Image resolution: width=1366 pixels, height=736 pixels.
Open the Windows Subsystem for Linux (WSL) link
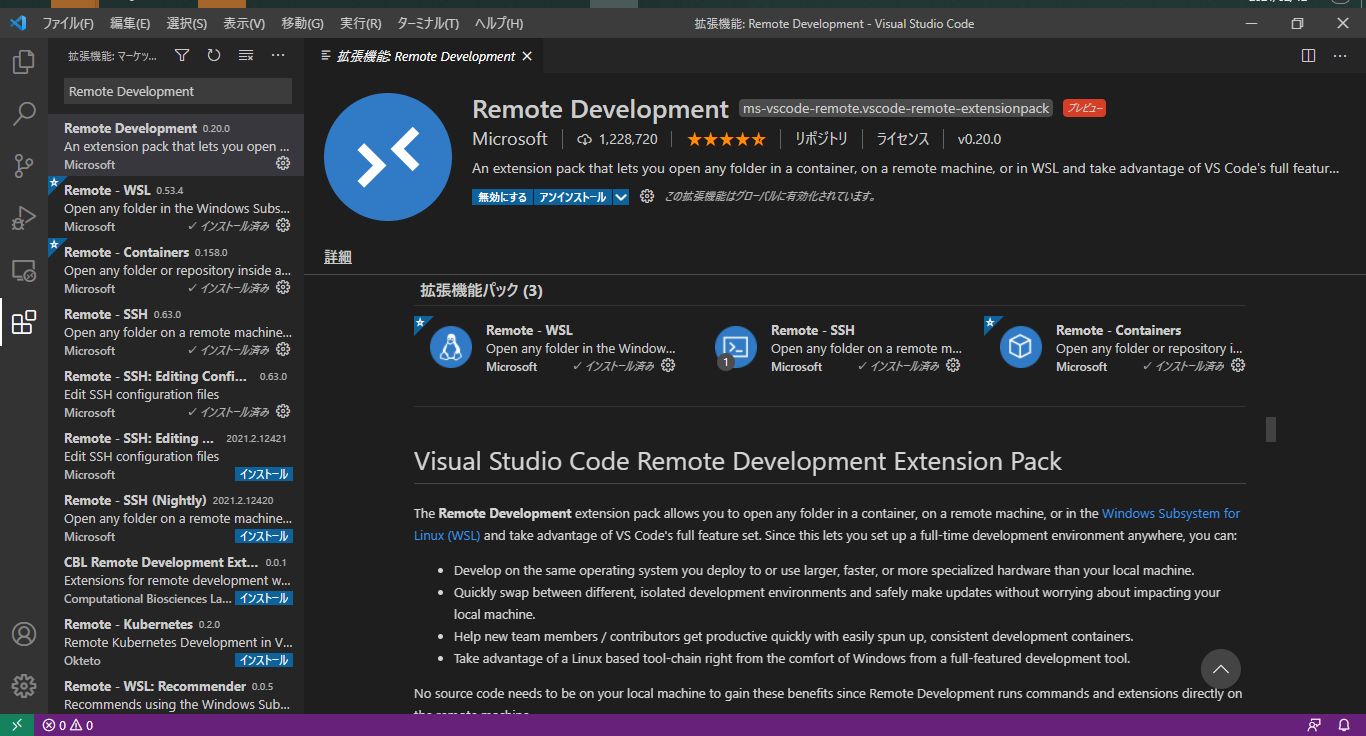[x=1170, y=513]
